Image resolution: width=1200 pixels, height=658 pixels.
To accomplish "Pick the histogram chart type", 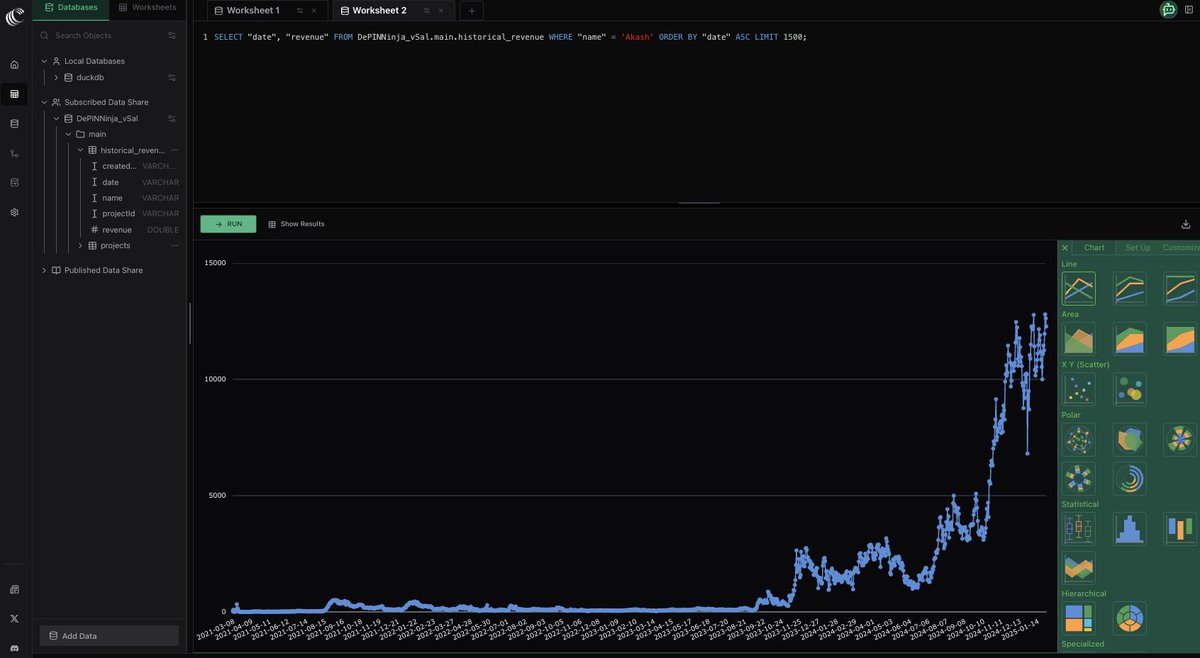I will [1129, 528].
